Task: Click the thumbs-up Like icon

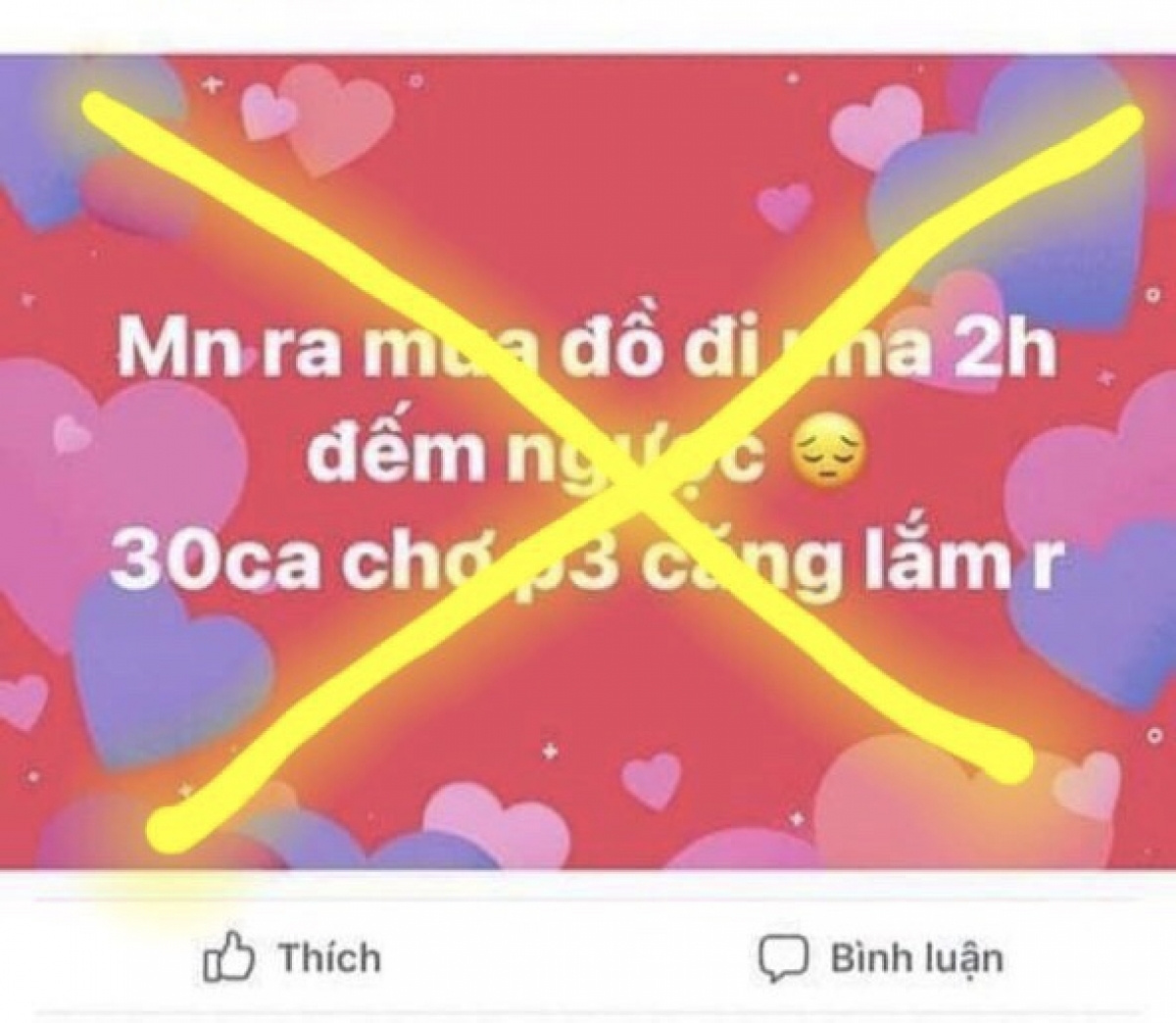Action: (229, 958)
